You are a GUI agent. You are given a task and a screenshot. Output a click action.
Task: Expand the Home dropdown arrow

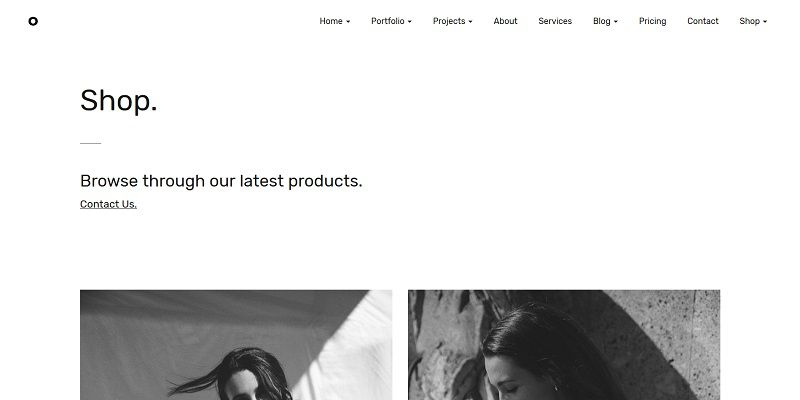348,22
